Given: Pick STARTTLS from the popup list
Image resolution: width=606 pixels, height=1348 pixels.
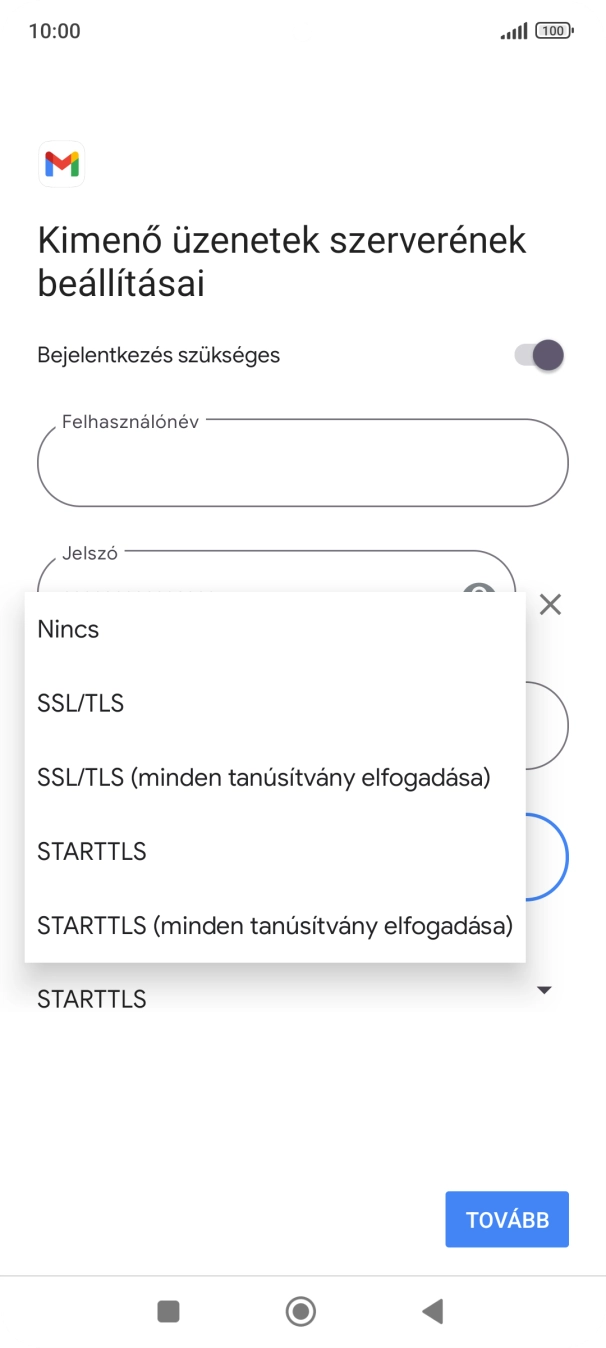Looking at the screenshot, I should 91,851.
